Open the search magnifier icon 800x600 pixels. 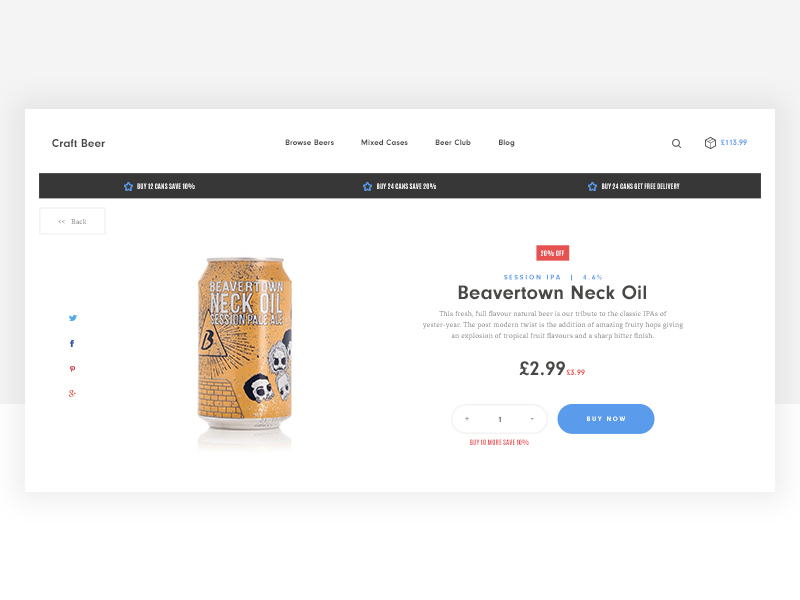point(676,143)
